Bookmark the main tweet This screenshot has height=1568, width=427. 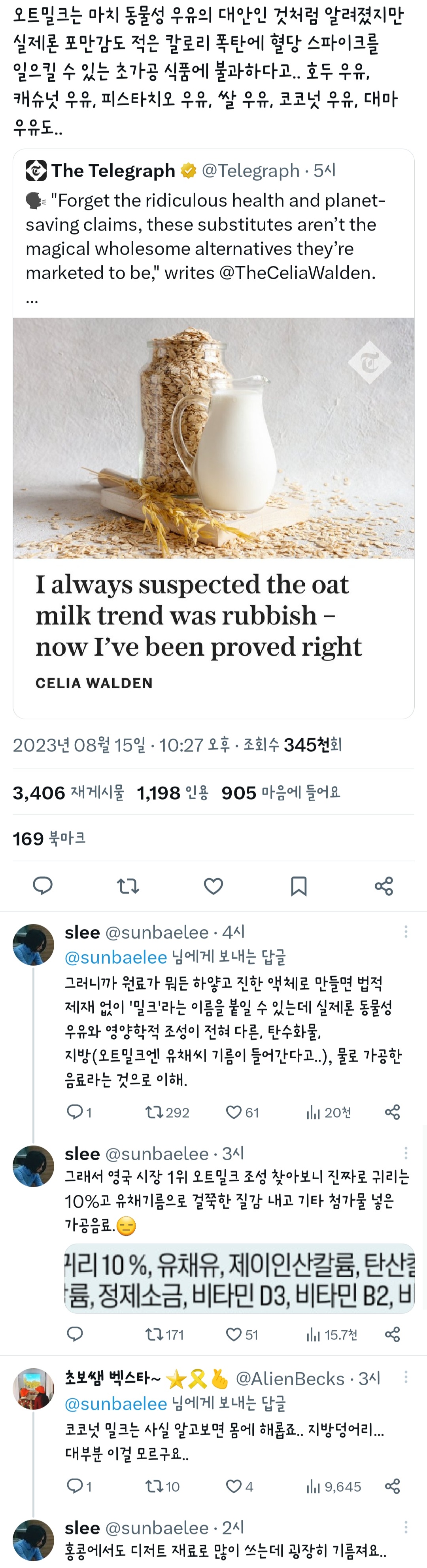click(299, 886)
